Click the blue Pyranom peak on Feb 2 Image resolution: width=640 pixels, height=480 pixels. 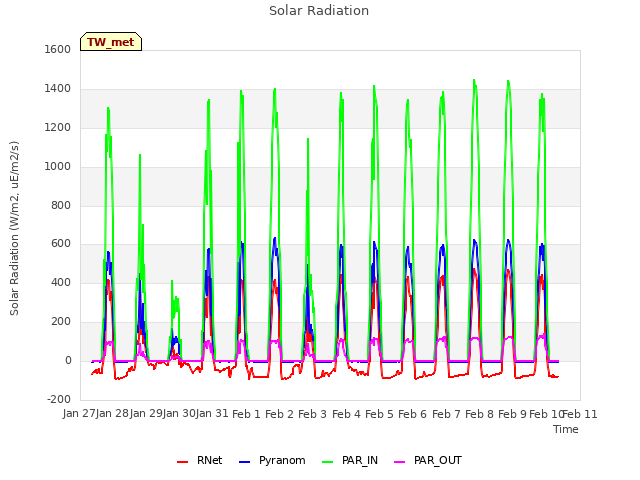275,238
